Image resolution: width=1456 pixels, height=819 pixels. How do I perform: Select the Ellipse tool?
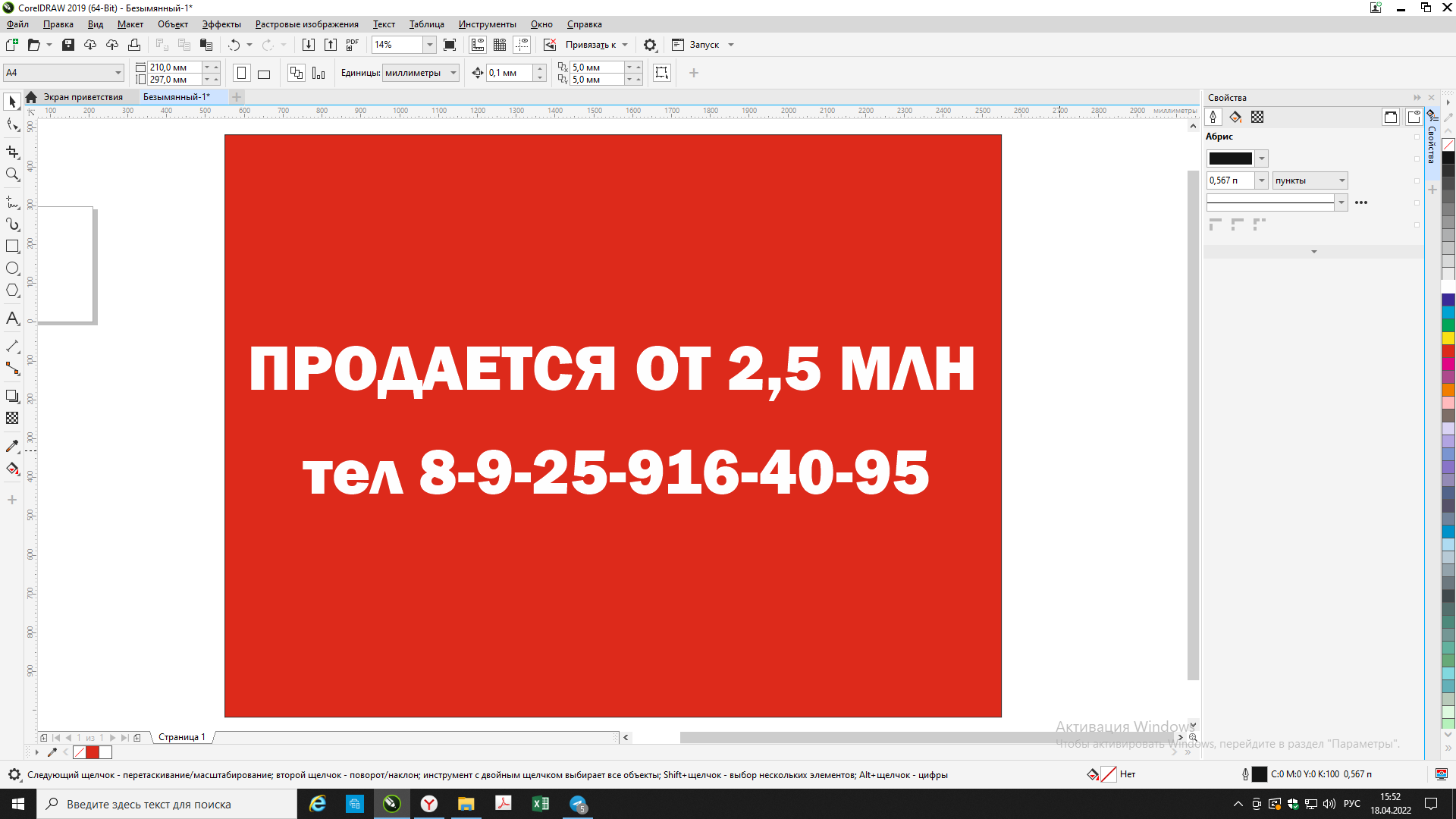(x=12, y=268)
